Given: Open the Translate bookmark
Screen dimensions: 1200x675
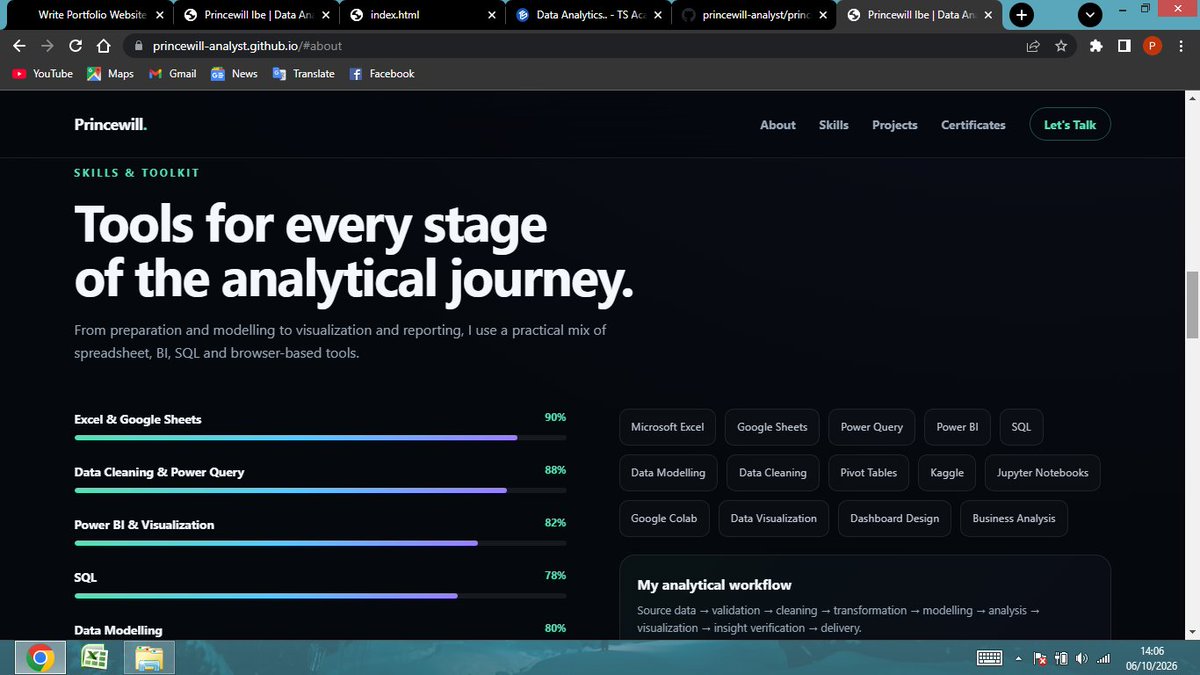Looking at the screenshot, I should pyautogui.click(x=304, y=74).
